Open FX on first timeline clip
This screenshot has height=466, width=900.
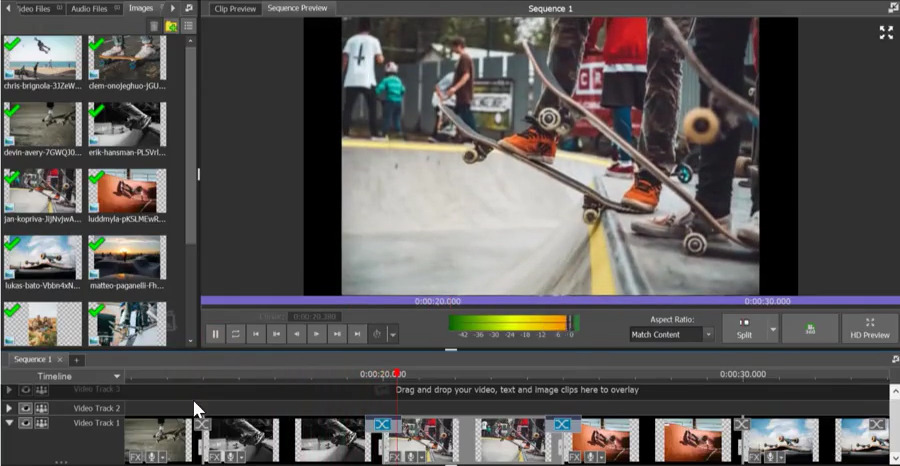click(x=135, y=457)
